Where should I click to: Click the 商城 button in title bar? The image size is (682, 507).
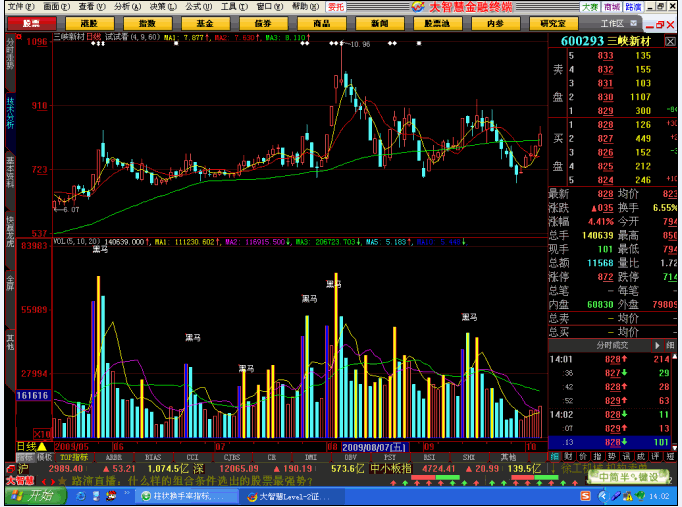(x=612, y=7)
